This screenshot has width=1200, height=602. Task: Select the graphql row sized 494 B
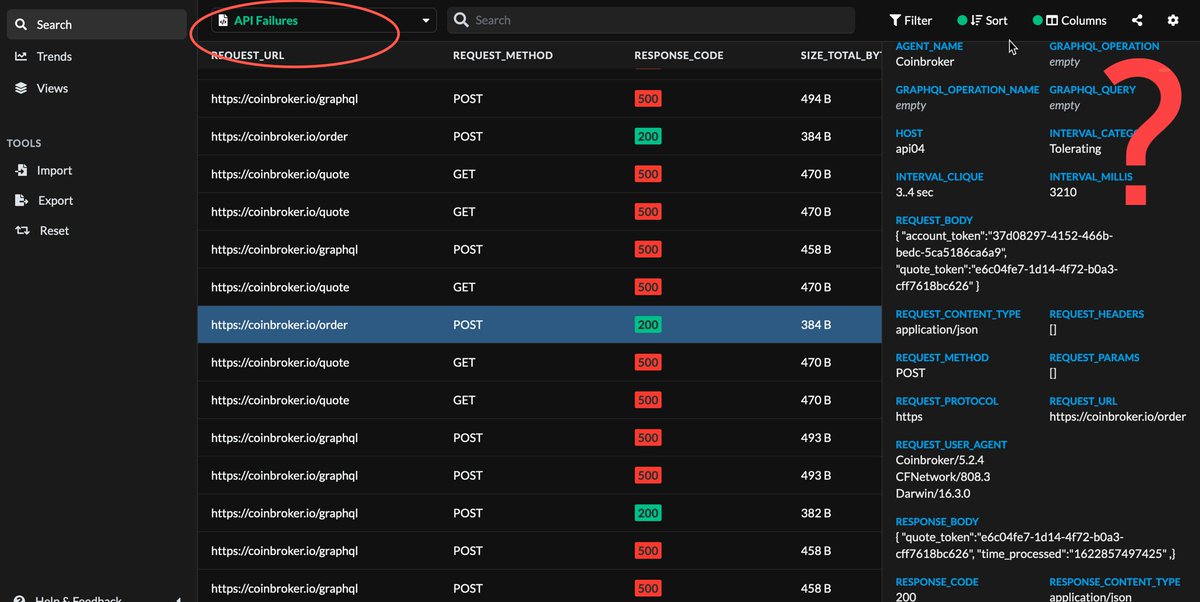540,99
